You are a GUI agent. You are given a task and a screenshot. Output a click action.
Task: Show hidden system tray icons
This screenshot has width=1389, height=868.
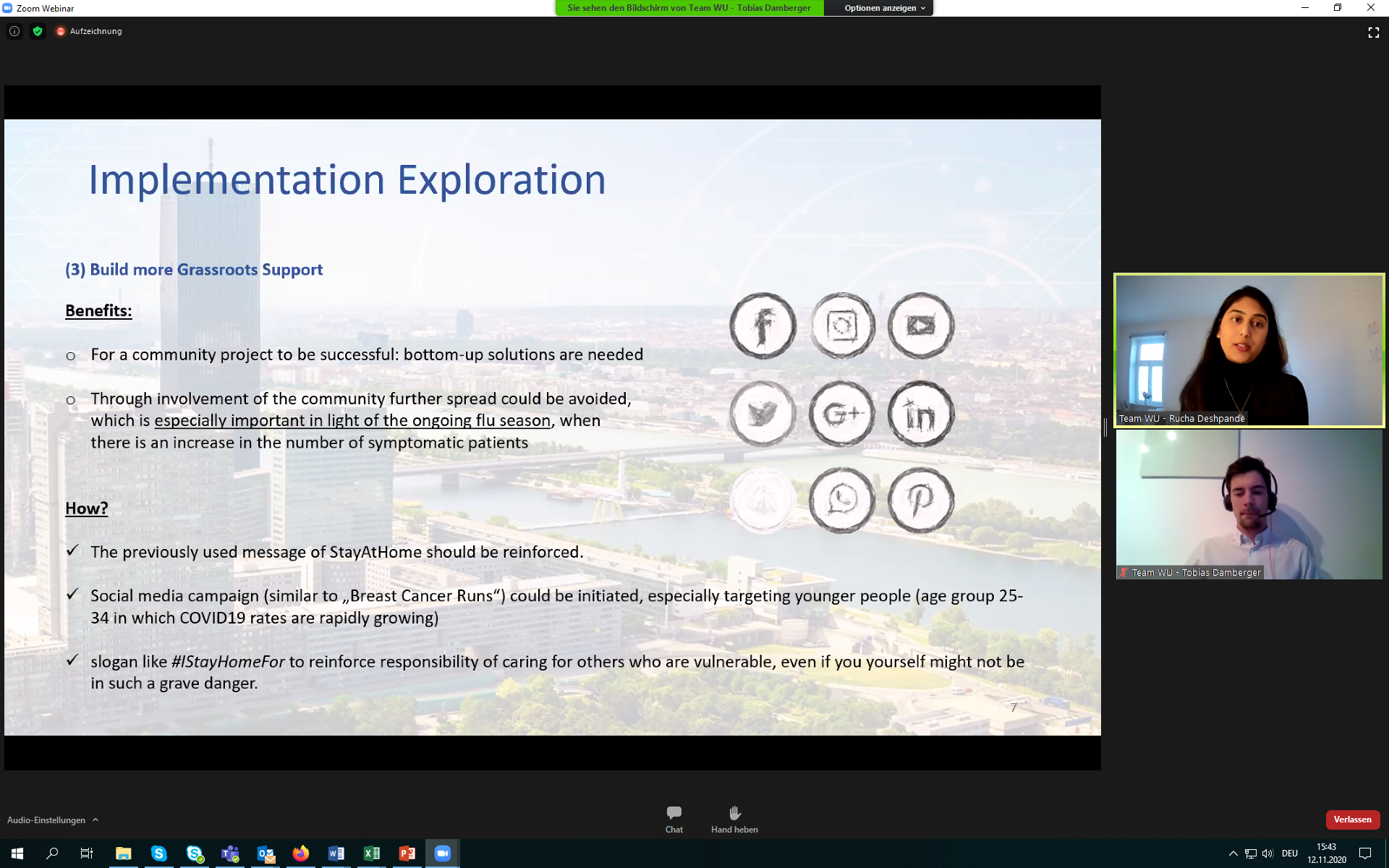coord(1233,854)
